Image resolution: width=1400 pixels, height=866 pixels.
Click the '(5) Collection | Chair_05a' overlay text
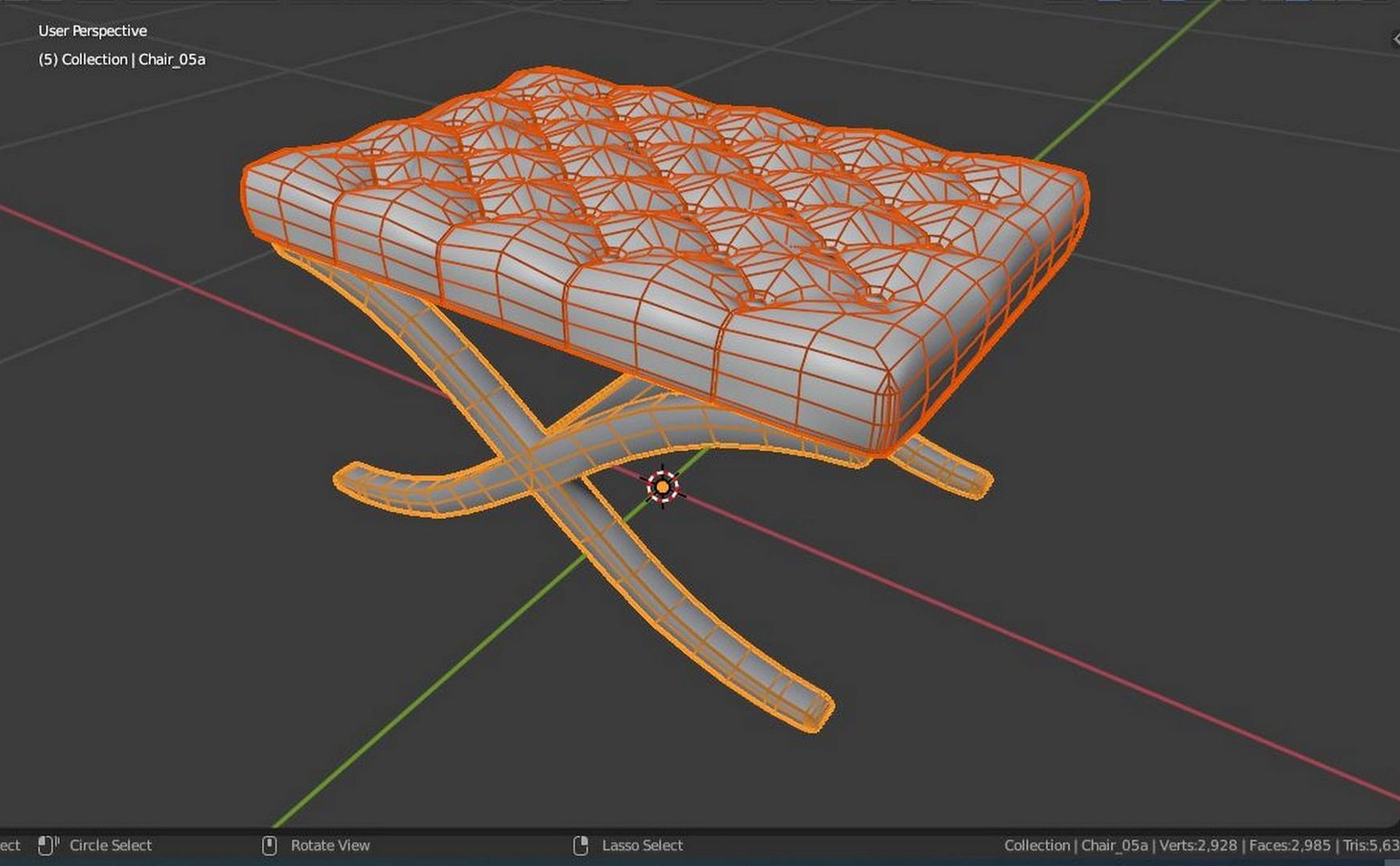click(122, 59)
